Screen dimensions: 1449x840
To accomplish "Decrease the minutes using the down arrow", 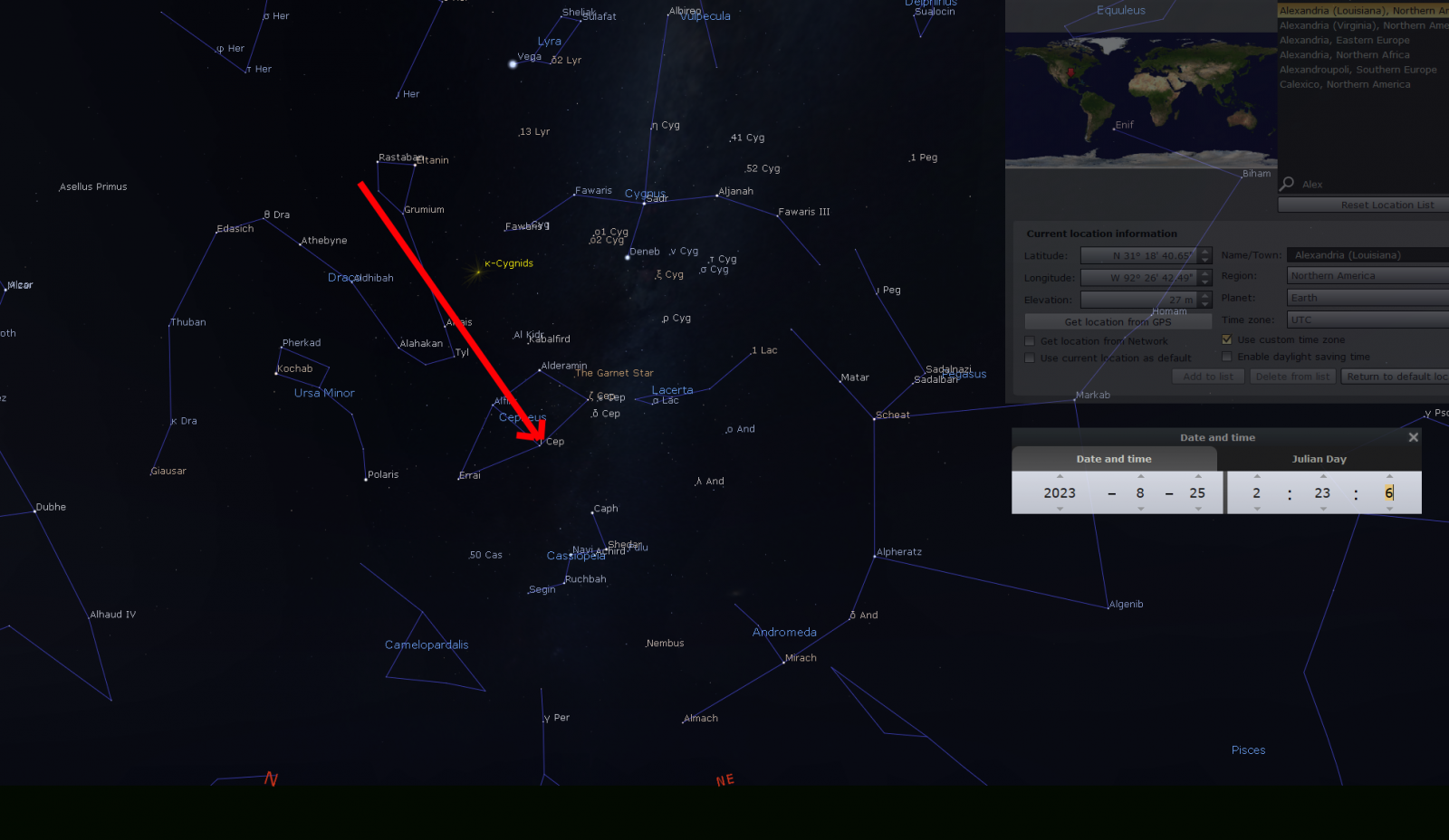I will 1323,509.
